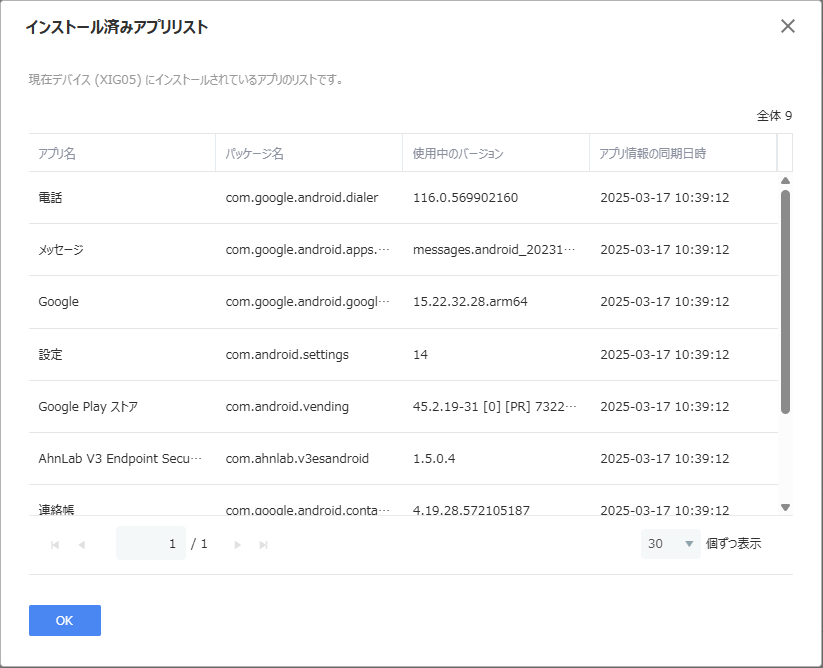Click the 個ずつ表示 label
Screen dimensions: 823x668
pyautogui.click(x=733, y=544)
